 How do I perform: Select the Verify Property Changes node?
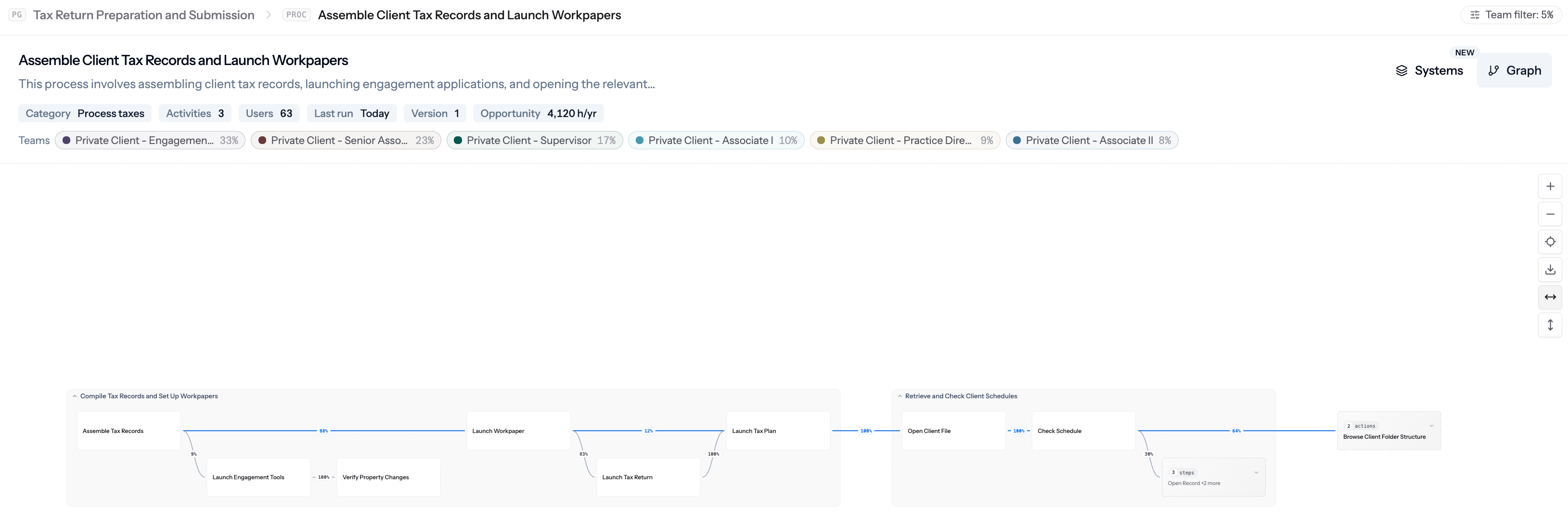coord(388,477)
